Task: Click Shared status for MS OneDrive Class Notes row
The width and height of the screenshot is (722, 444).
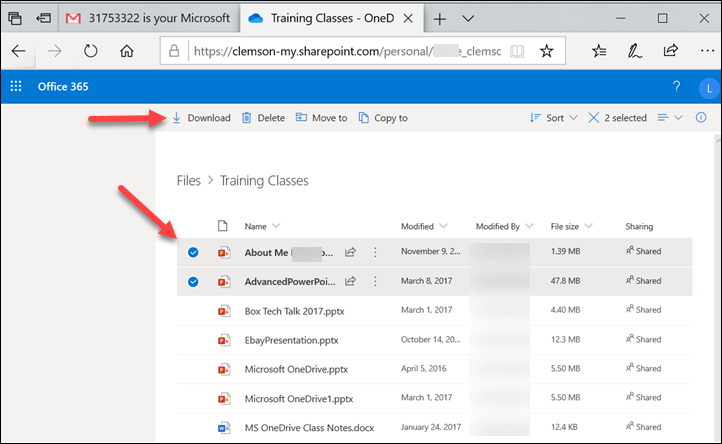Action: [644, 426]
